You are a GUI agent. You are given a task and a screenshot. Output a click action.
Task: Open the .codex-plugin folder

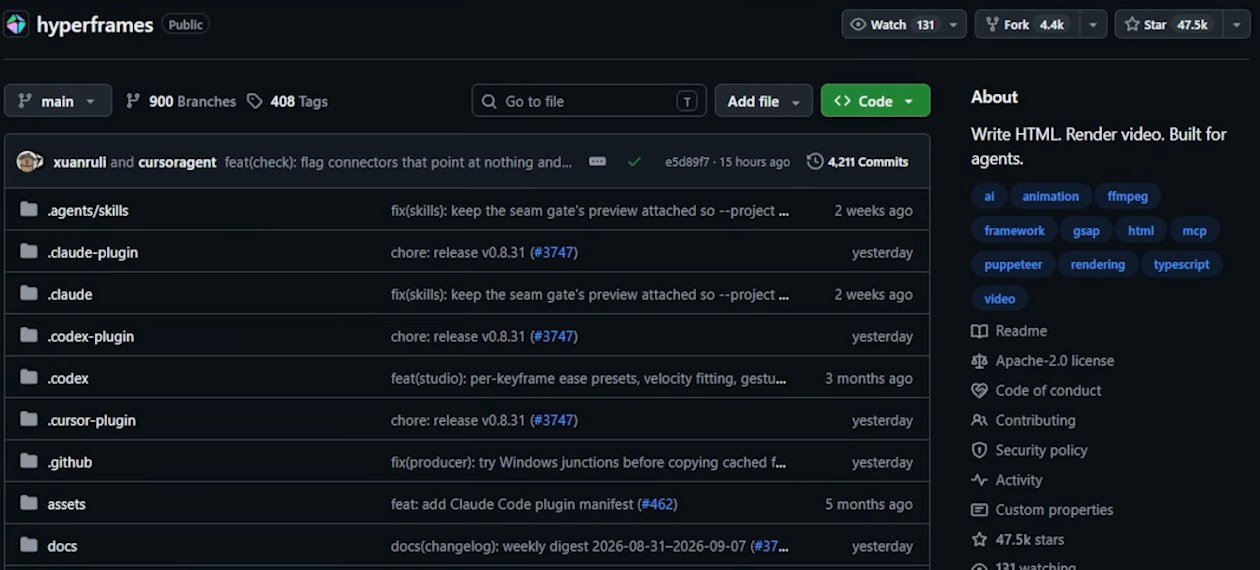coord(90,337)
